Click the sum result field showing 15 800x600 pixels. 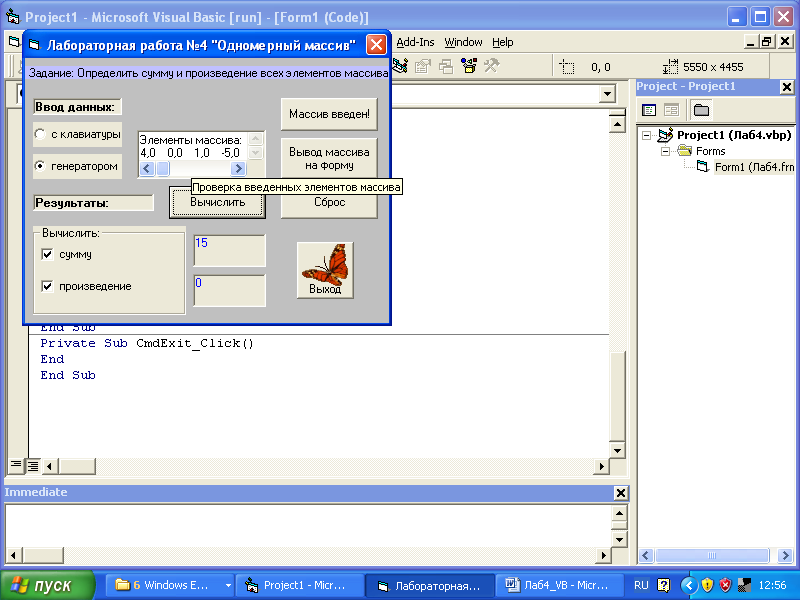pyautogui.click(x=230, y=251)
